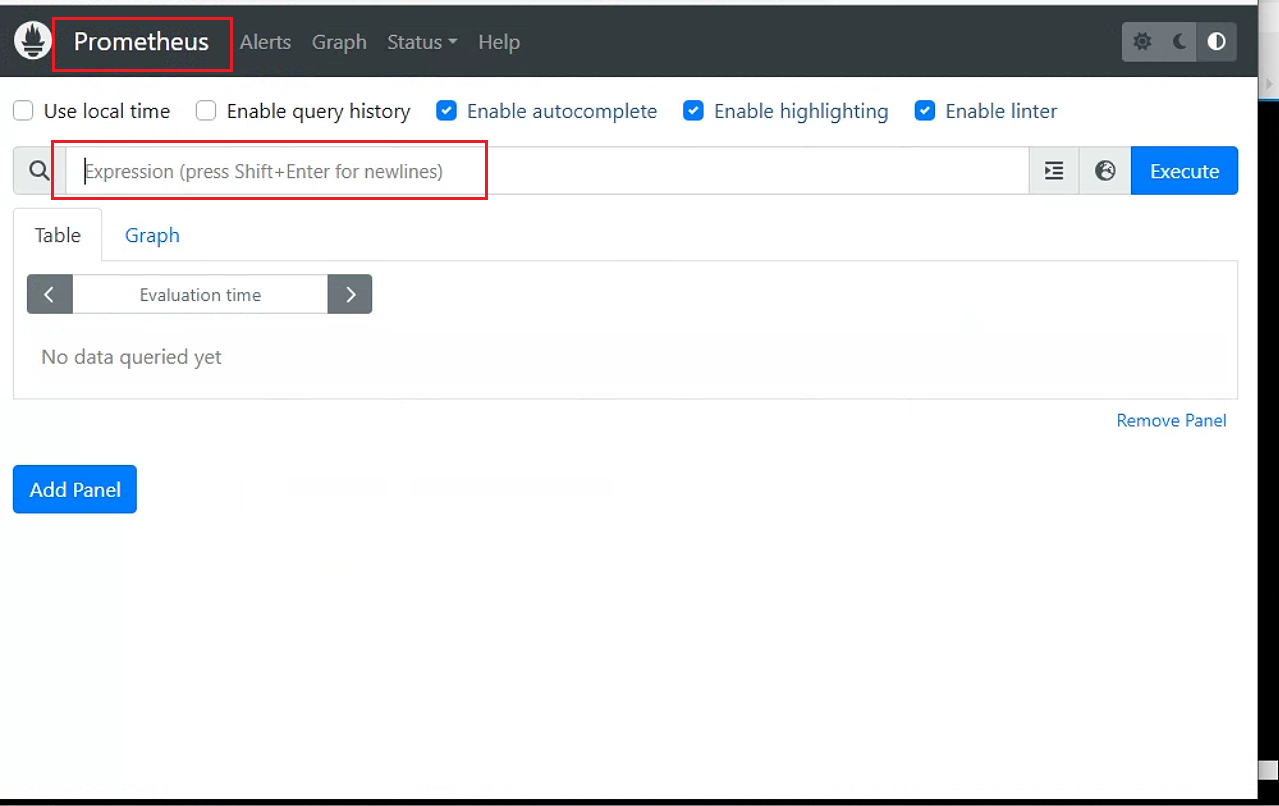Switch to dark theme moon icon
The height and width of the screenshot is (806, 1279).
click(x=1180, y=42)
